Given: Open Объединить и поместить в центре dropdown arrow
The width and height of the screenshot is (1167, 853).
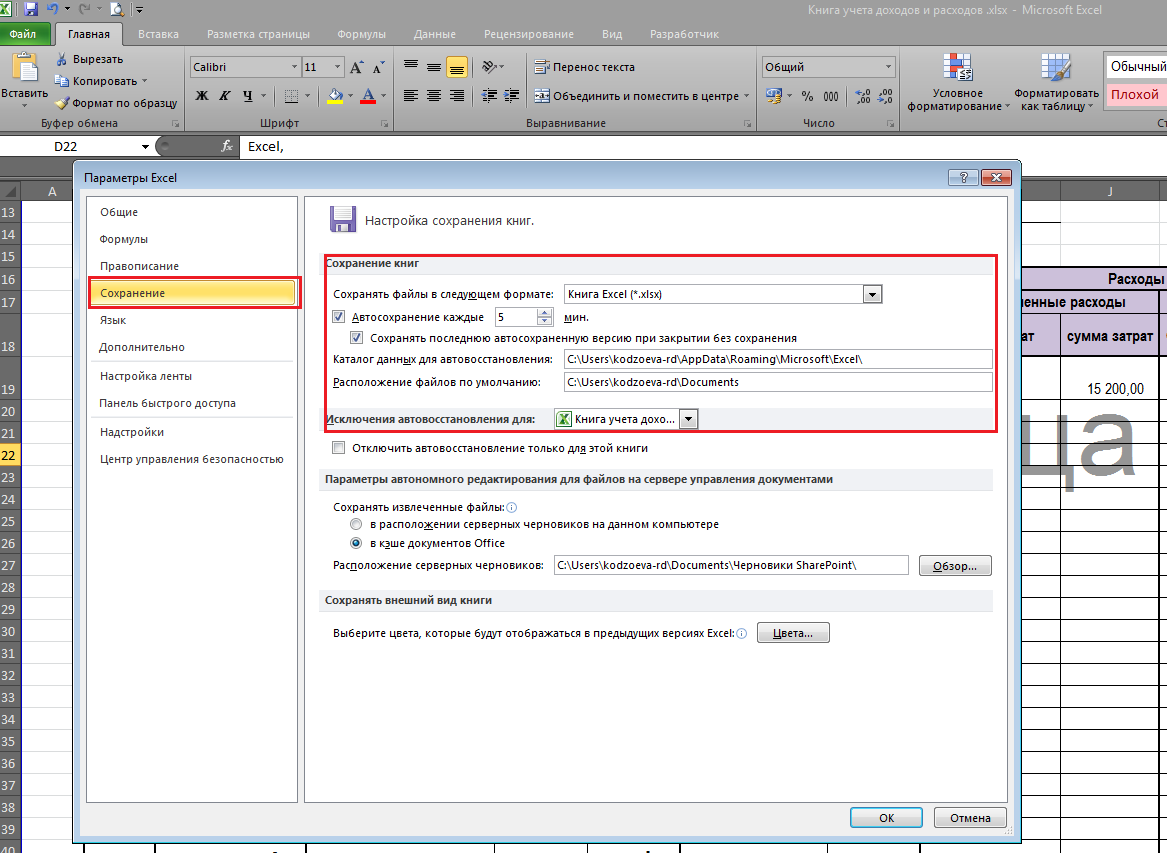Looking at the screenshot, I should click(x=746, y=96).
